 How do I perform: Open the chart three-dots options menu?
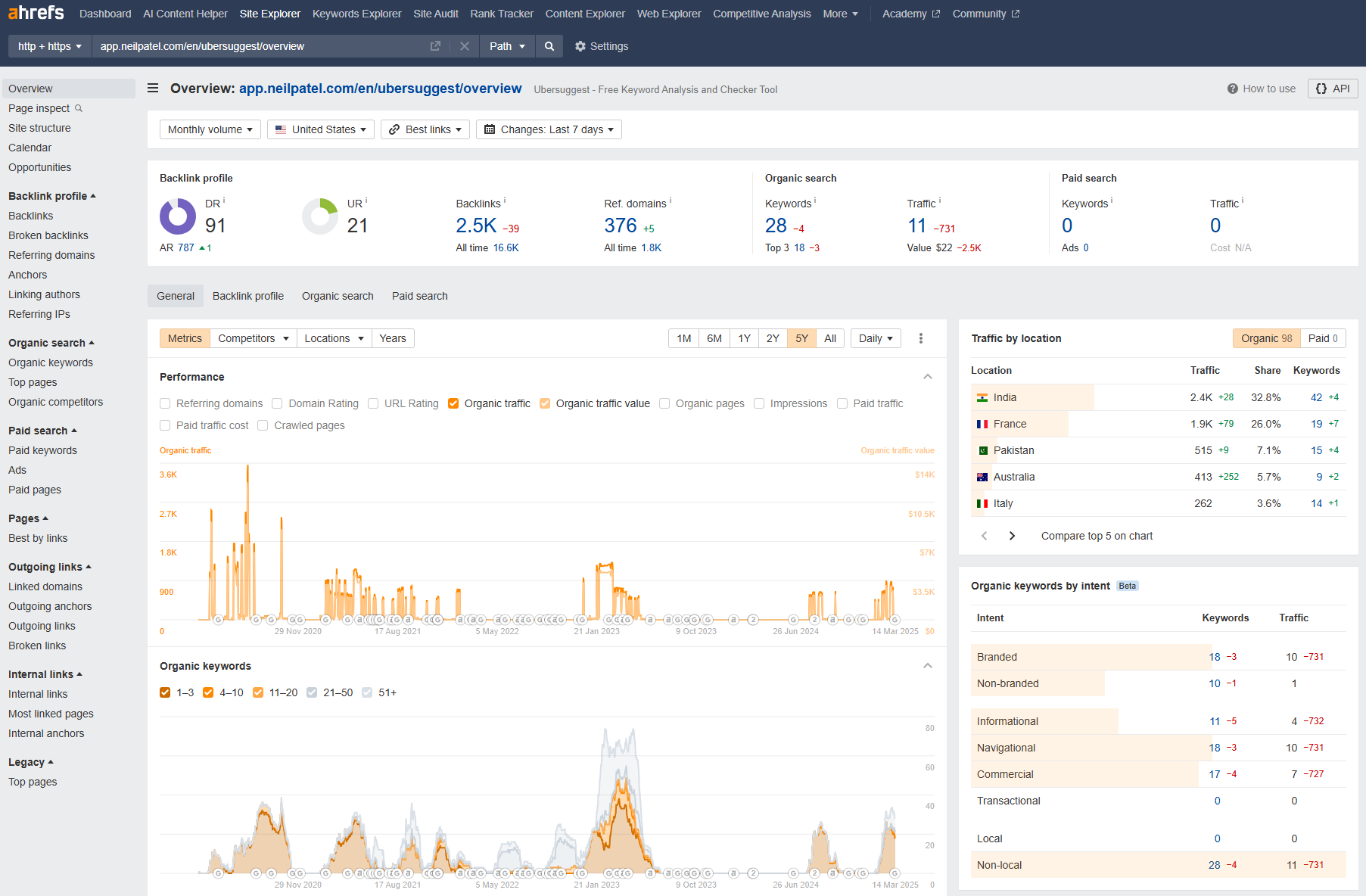(x=921, y=338)
